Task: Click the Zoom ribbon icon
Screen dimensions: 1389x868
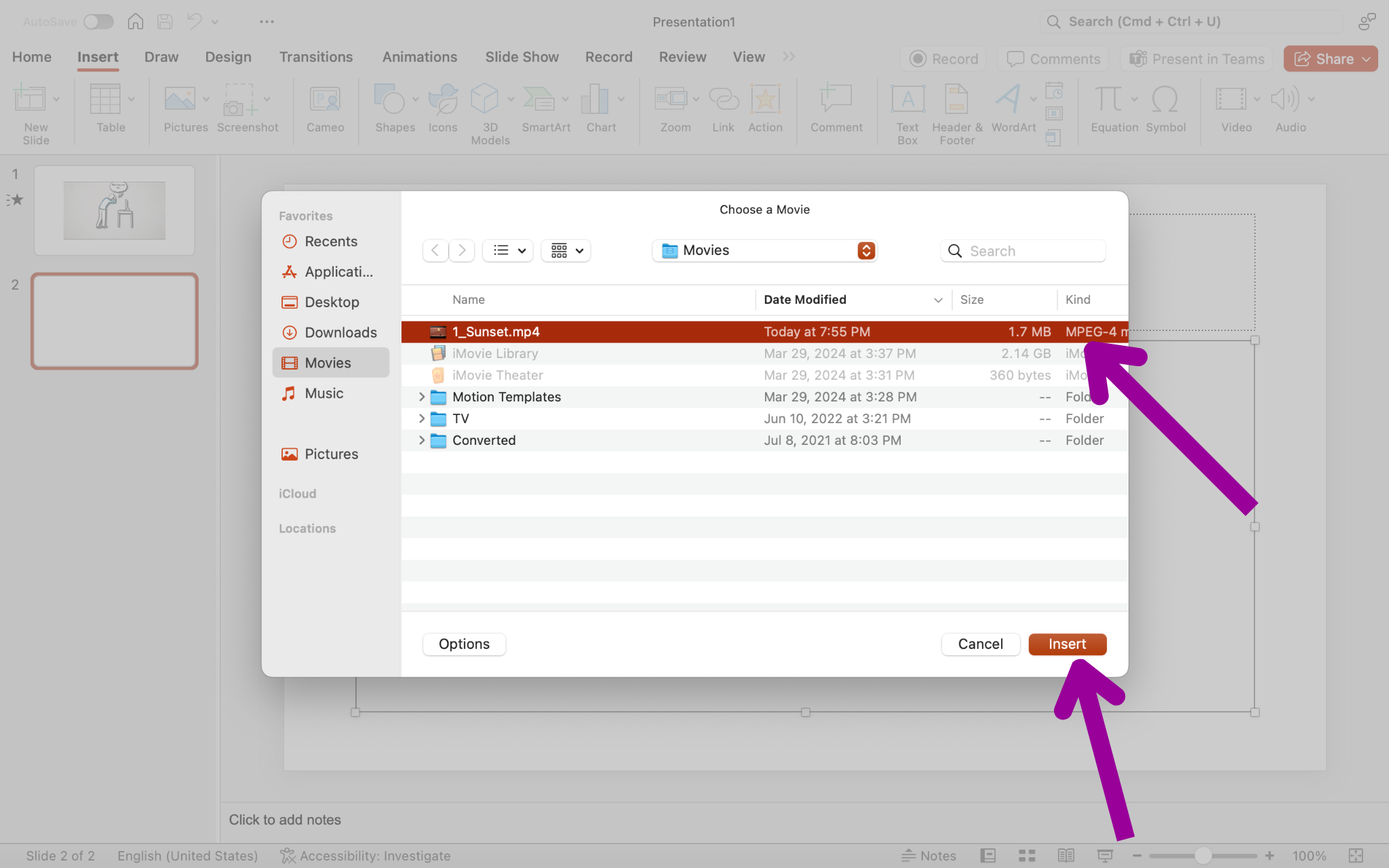Action: pos(671,100)
